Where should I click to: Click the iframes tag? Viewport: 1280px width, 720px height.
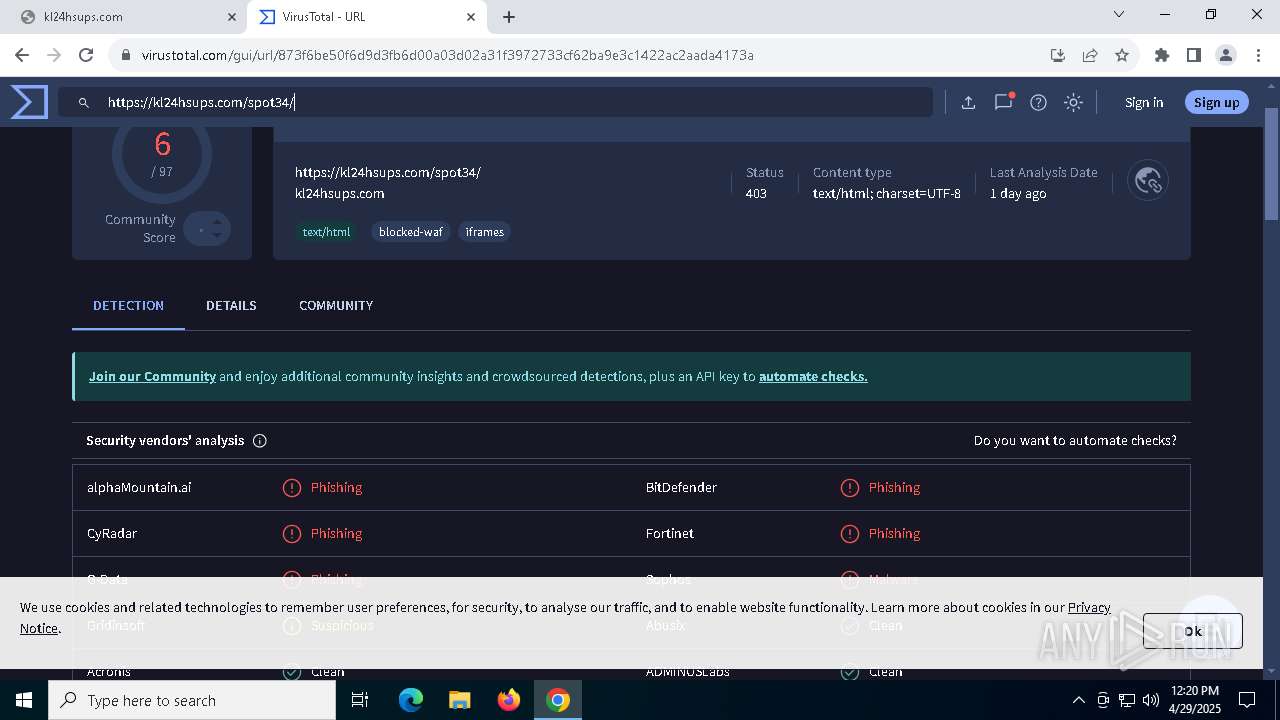coord(484,232)
